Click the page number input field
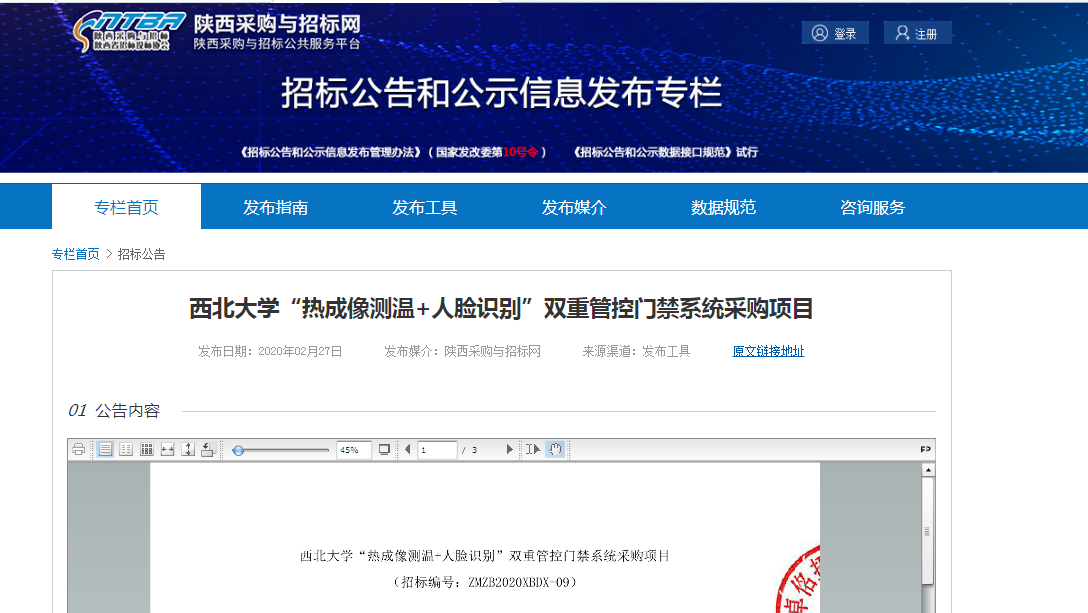1088x613 pixels. [437, 450]
